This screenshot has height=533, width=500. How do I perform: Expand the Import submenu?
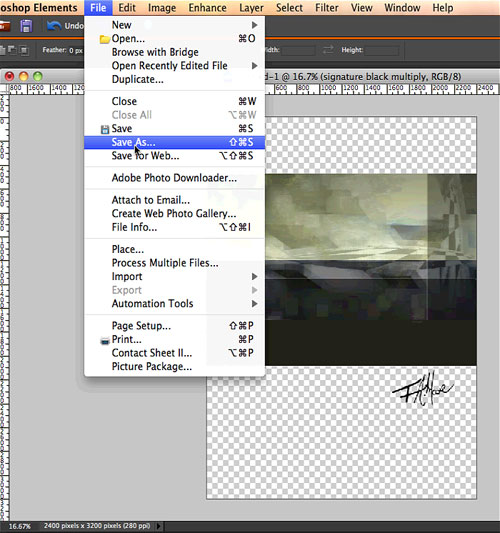[254, 276]
